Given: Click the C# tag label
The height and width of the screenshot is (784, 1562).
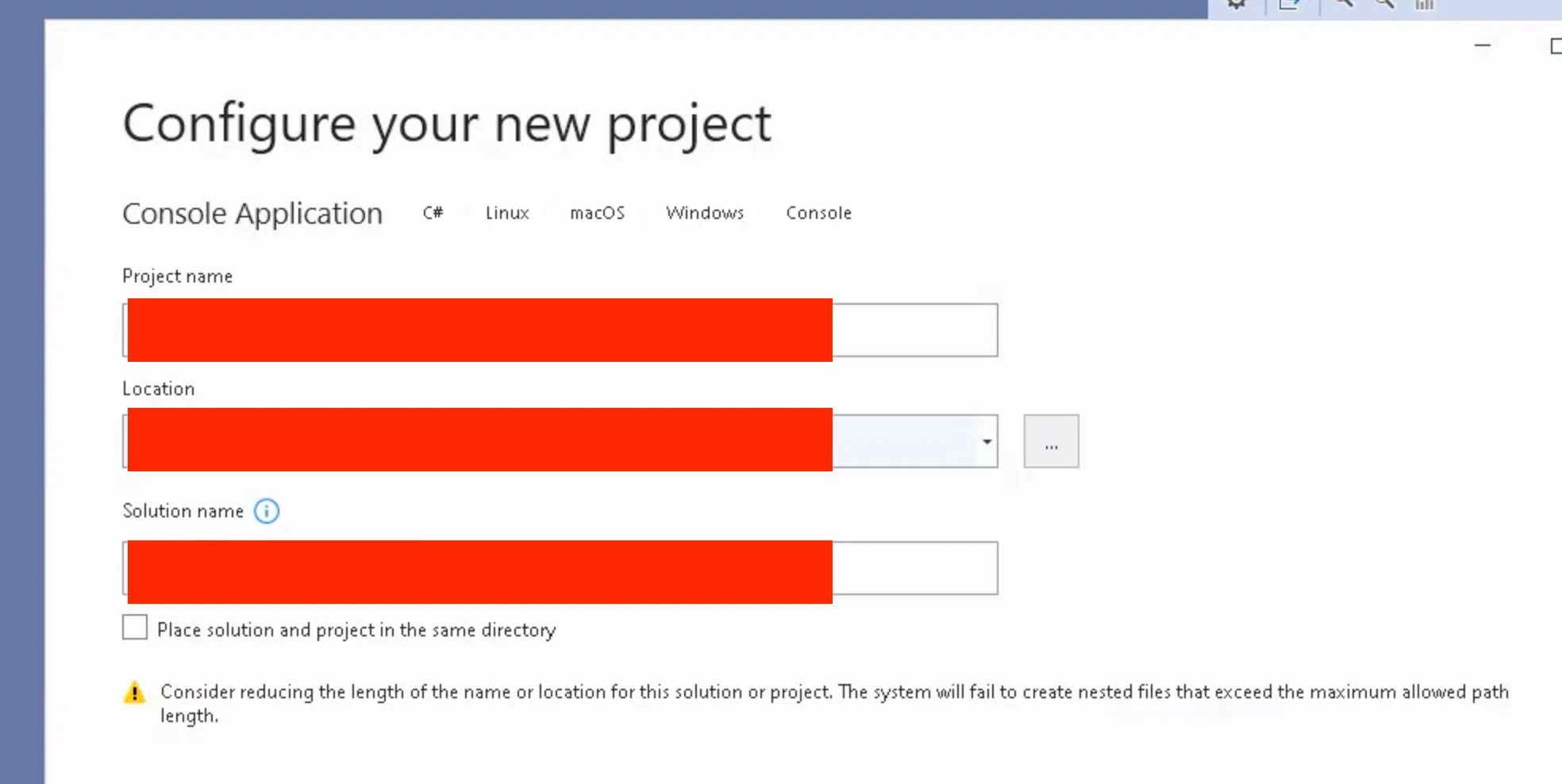Looking at the screenshot, I should 433,213.
